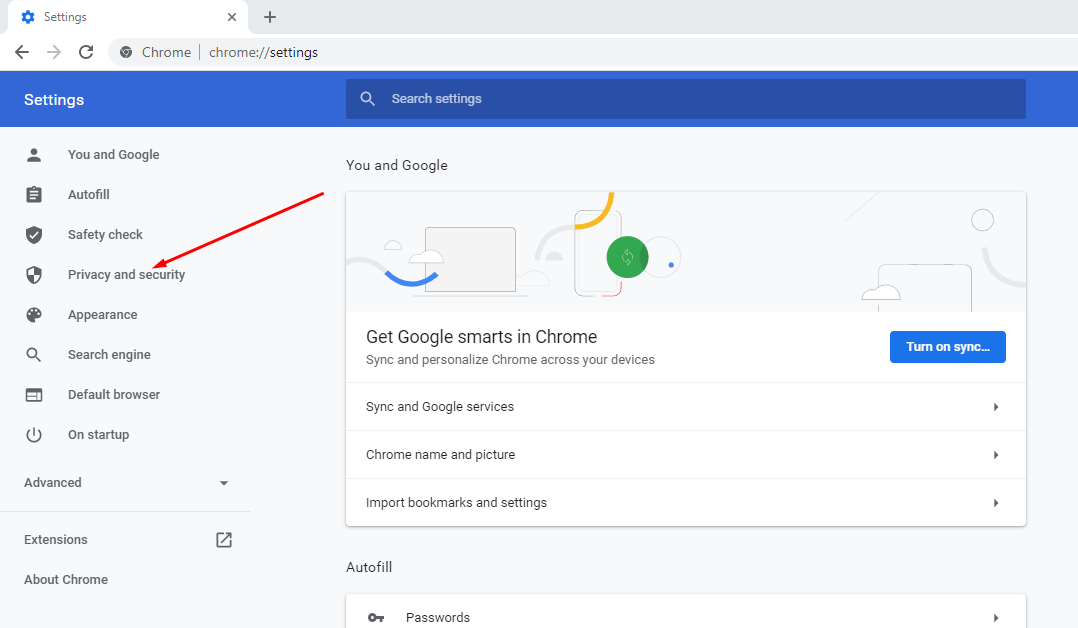The image size is (1078, 628).
Task: Click the Import bookmarks and settings arrow
Action: [996, 503]
